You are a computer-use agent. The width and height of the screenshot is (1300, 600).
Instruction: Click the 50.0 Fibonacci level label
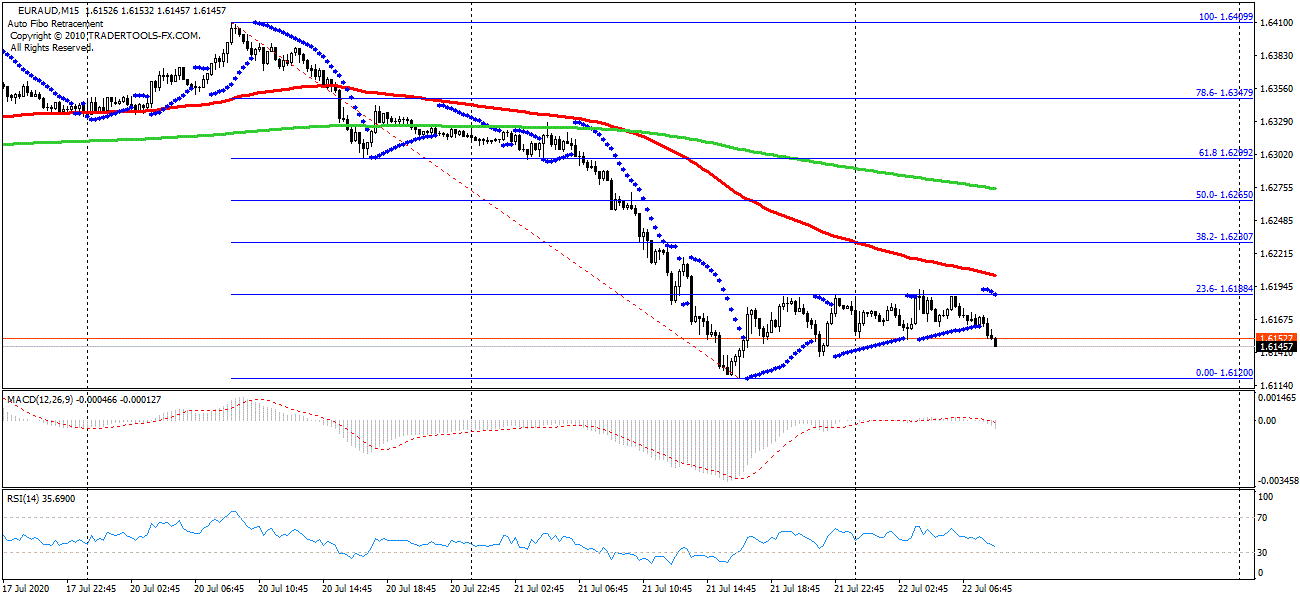[x=1225, y=195]
